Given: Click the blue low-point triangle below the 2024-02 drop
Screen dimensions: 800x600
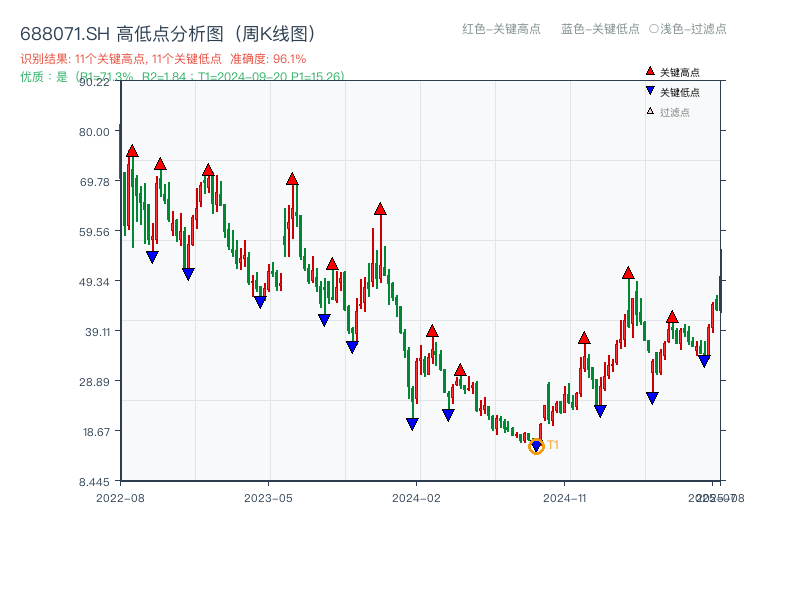Looking at the screenshot, I should (411, 424).
